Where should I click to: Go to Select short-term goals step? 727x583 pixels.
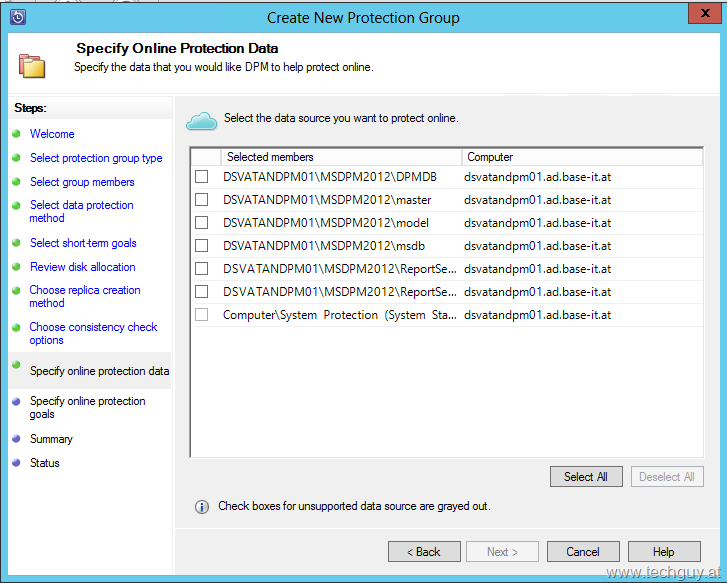[x=83, y=243]
